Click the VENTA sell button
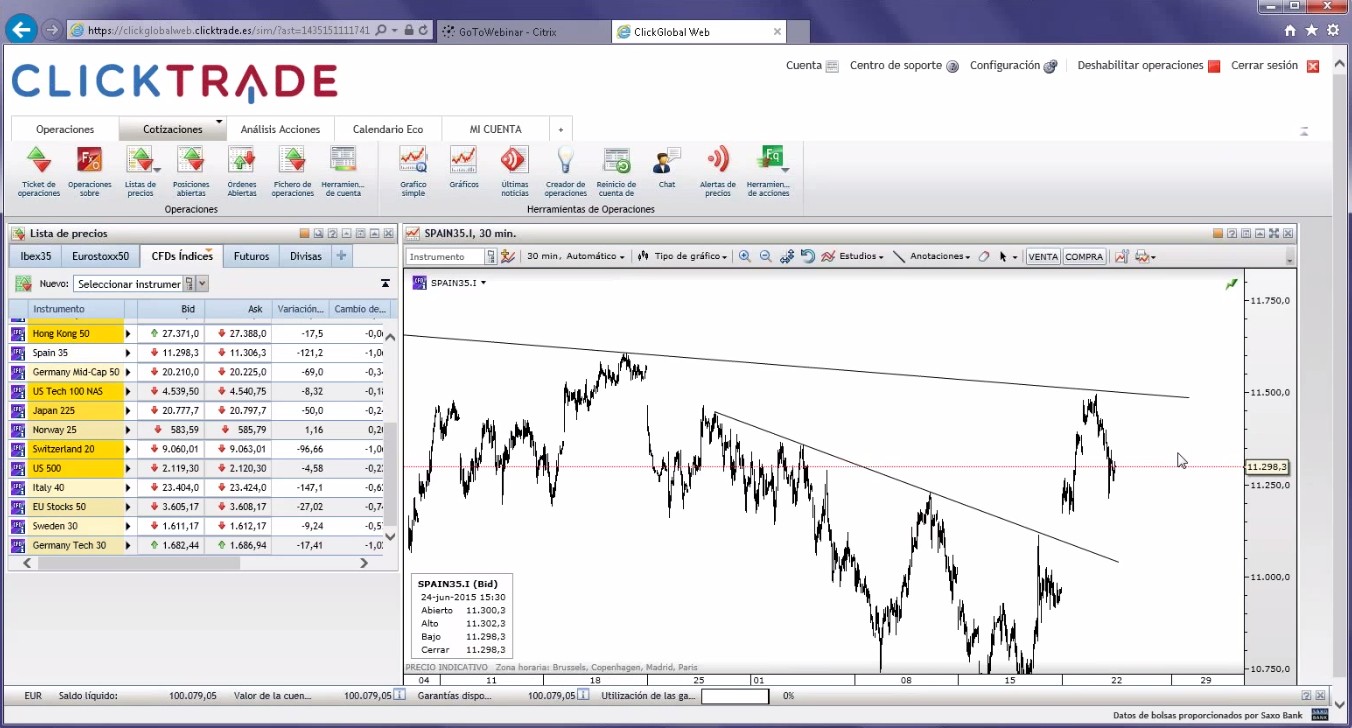 (x=1043, y=257)
